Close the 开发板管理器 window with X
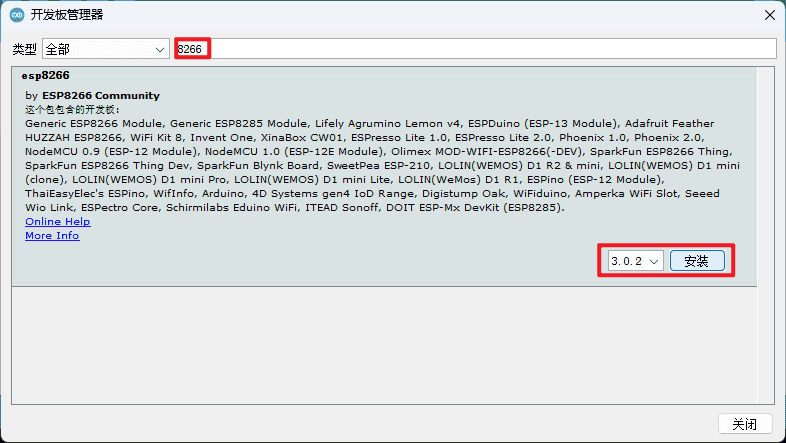This screenshot has width=786, height=443. click(770, 15)
